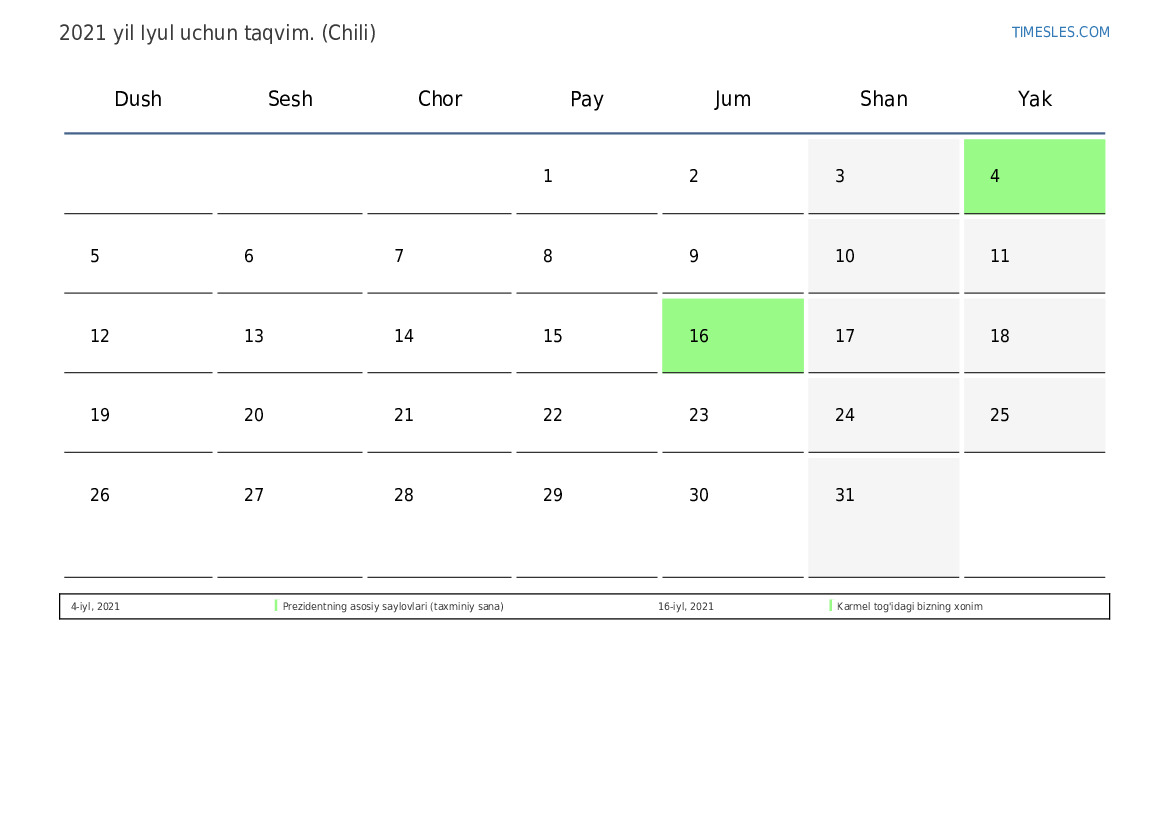Click the Shan weekday column header
This screenshot has width=1169, height=827.
(883, 99)
